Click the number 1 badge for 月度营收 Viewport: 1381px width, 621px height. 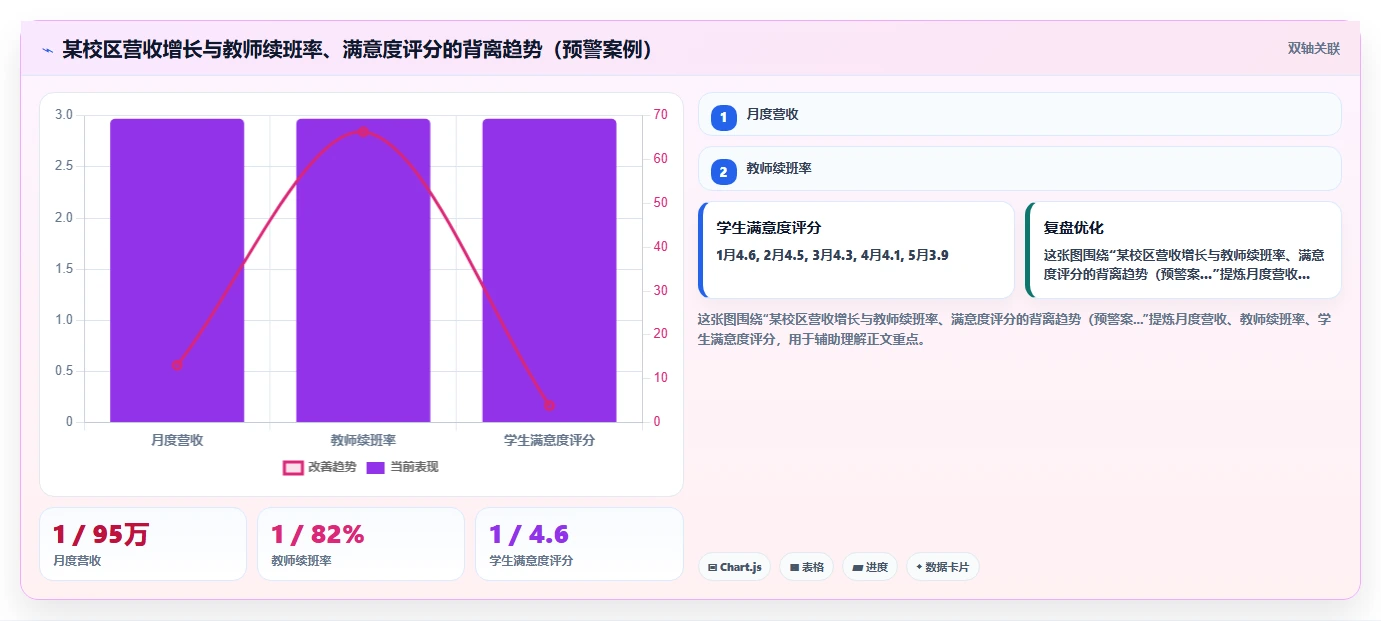724,117
